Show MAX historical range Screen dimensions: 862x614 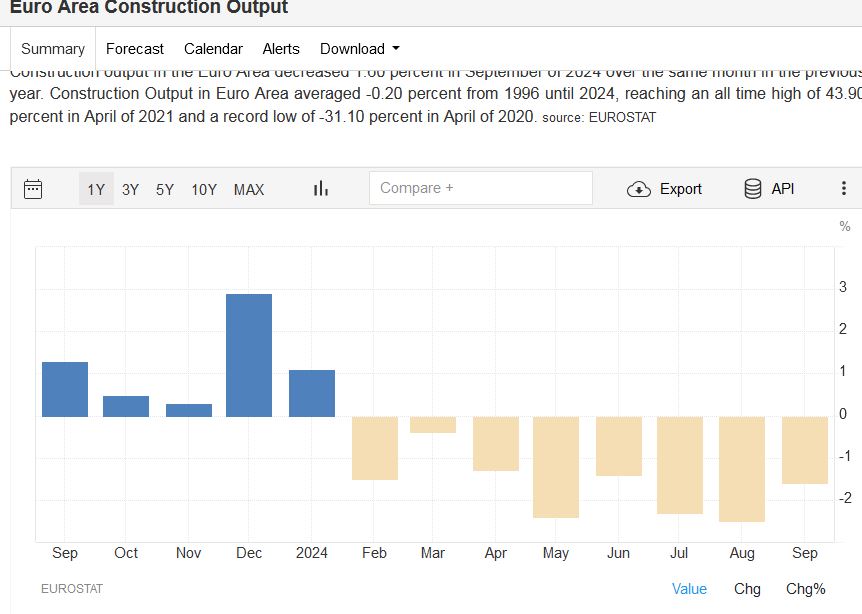(x=249, y=189)
